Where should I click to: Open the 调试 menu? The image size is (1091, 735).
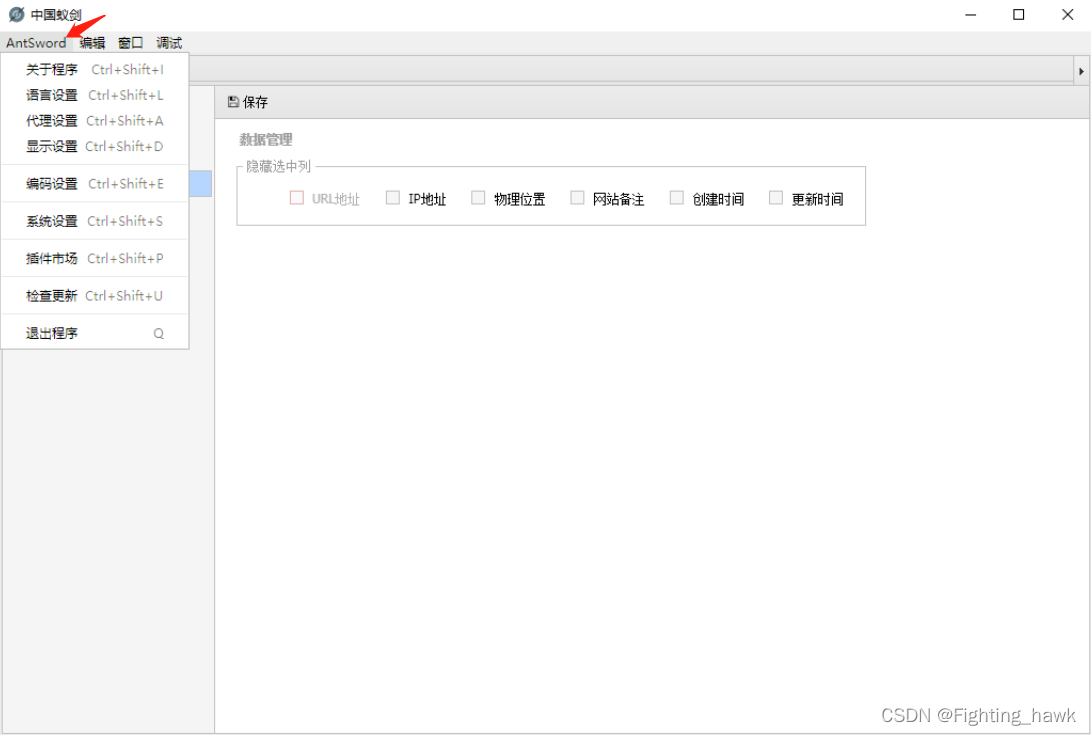pos(167,42)
